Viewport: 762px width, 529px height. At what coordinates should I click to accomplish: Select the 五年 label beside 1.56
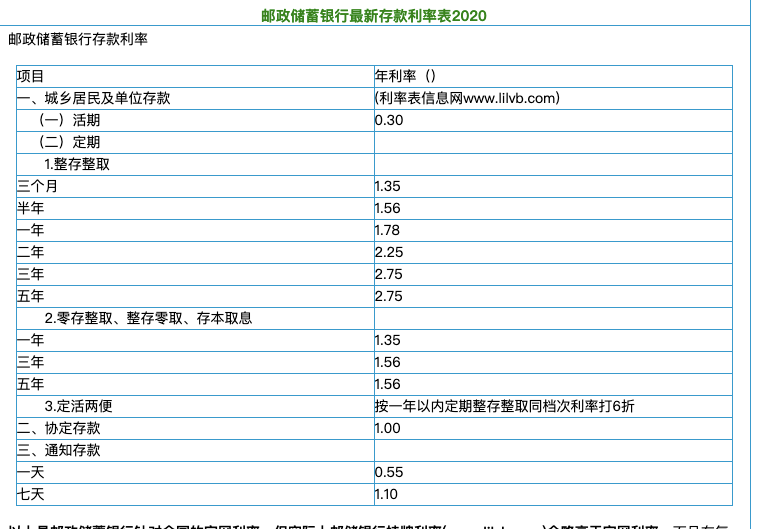point(30,384)
